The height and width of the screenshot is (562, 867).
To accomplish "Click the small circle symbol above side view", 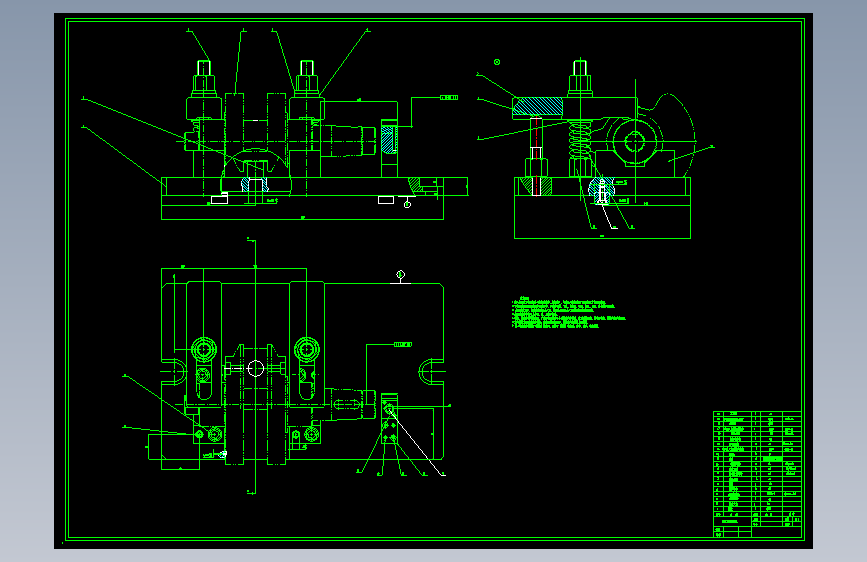I will coord(497,62).
